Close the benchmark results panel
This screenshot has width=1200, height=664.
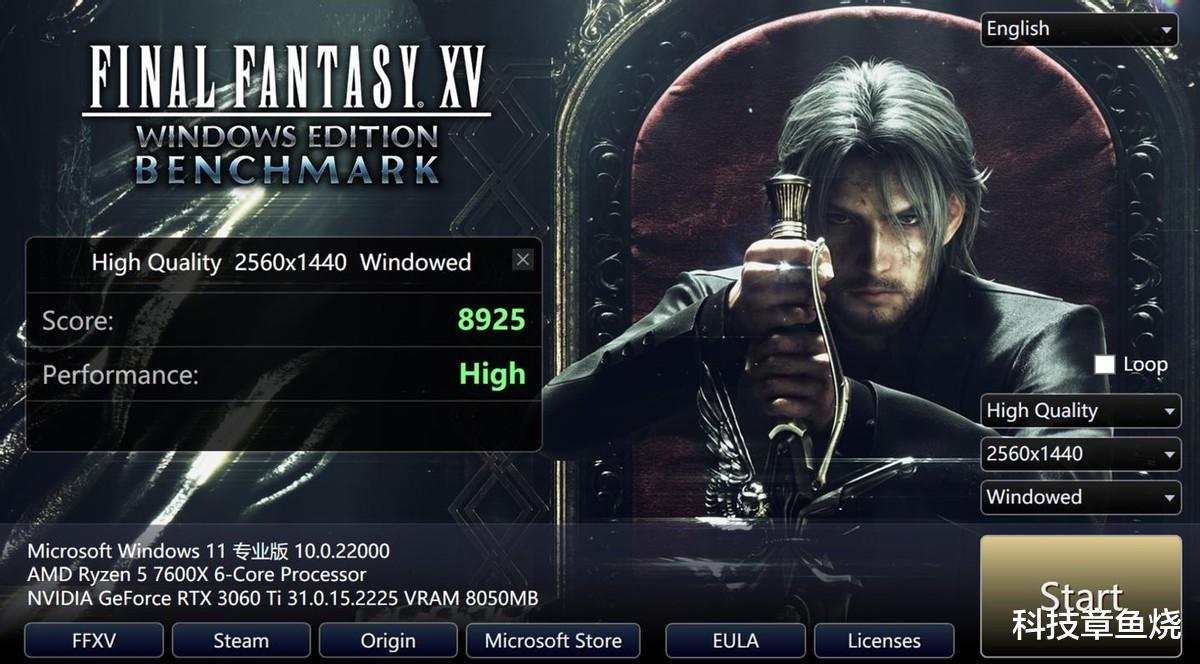click(x=522, y=260)
